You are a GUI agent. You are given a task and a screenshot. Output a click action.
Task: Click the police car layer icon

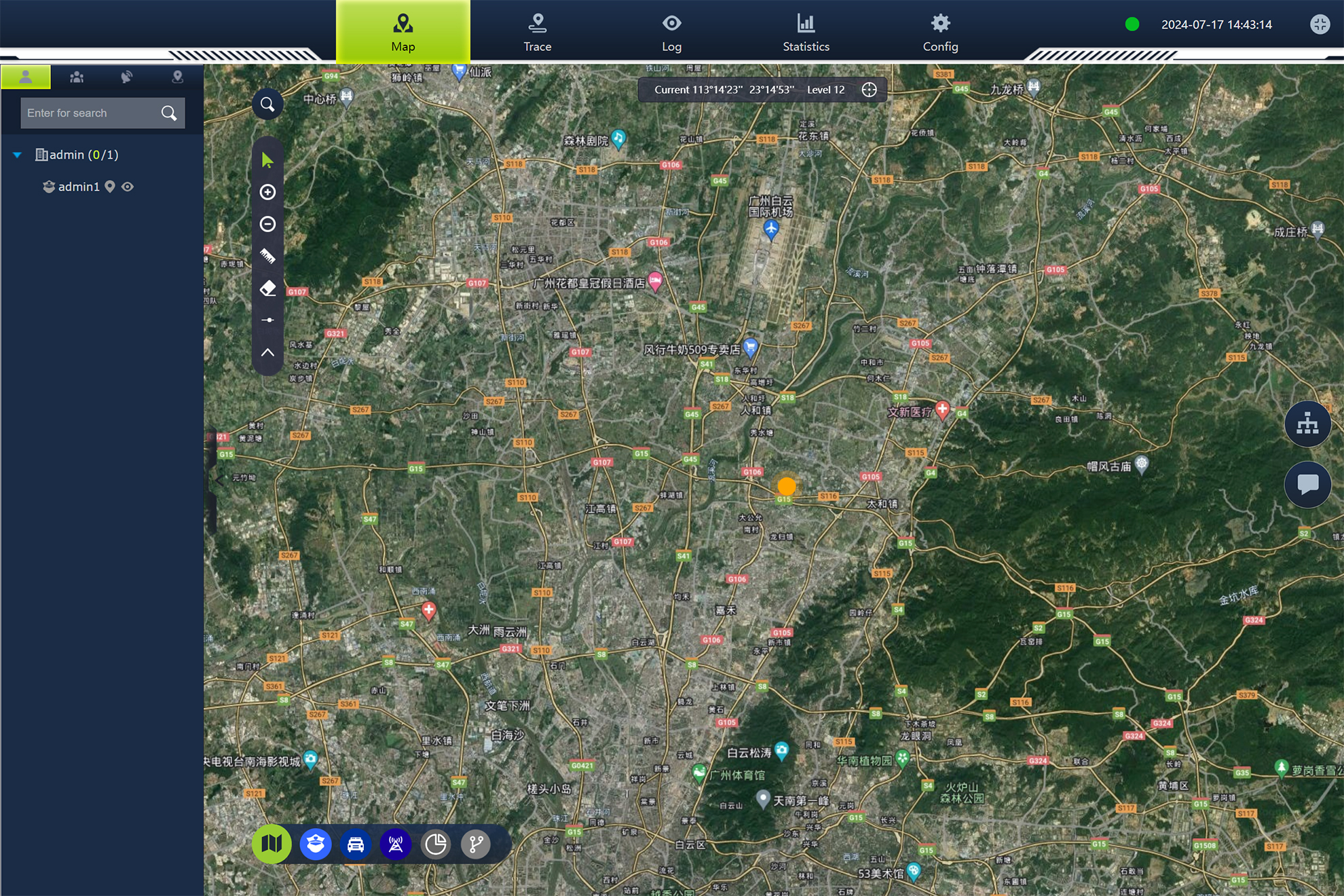pos(356,844)
